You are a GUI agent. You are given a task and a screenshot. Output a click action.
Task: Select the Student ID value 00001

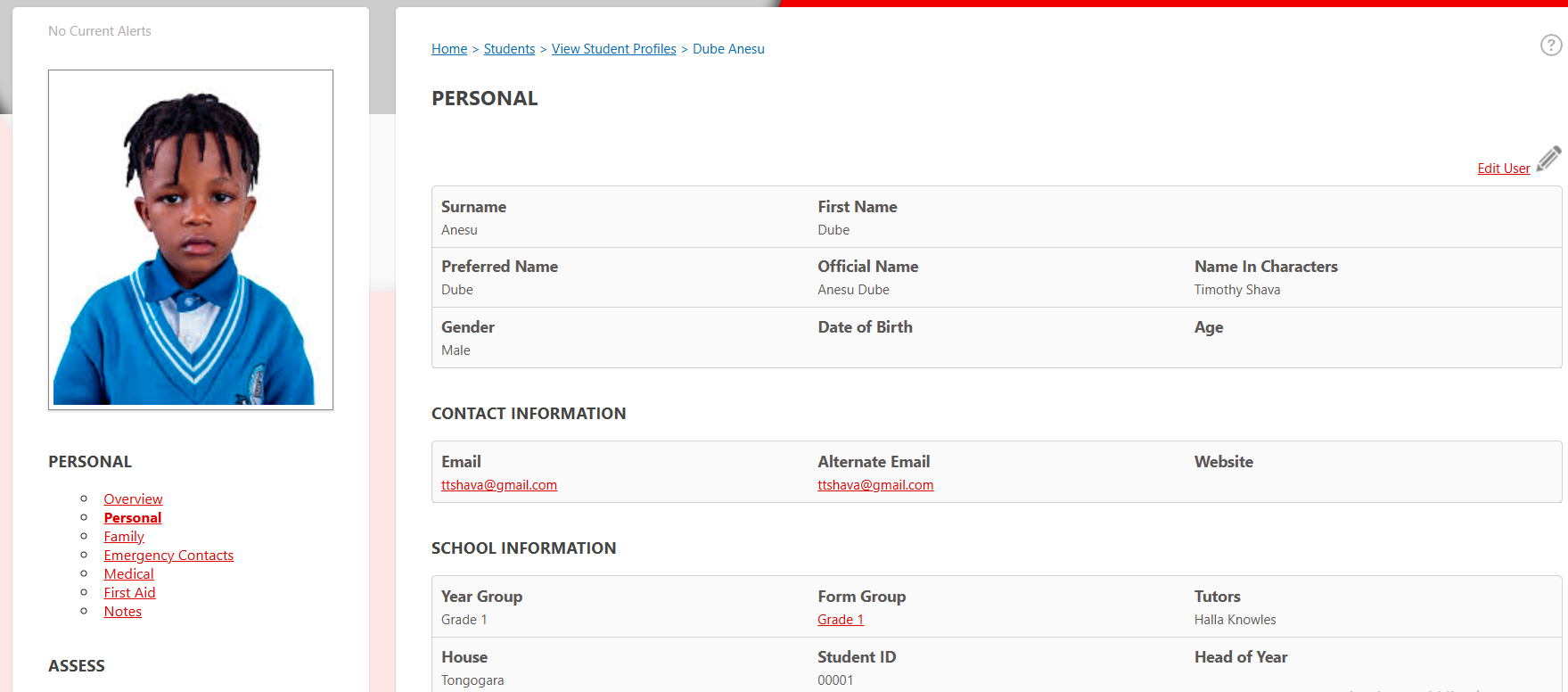click(835, 680)
